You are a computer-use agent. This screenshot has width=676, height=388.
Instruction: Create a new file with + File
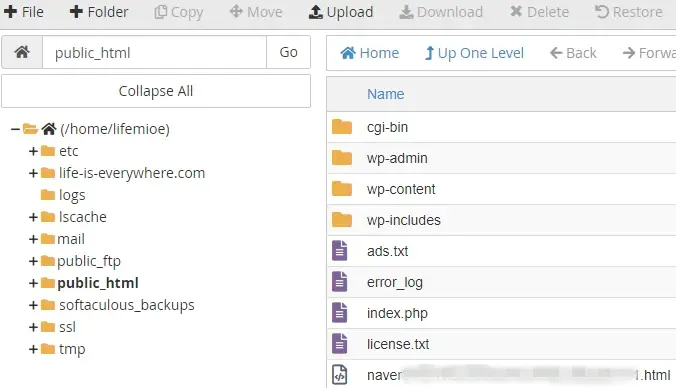24,12
